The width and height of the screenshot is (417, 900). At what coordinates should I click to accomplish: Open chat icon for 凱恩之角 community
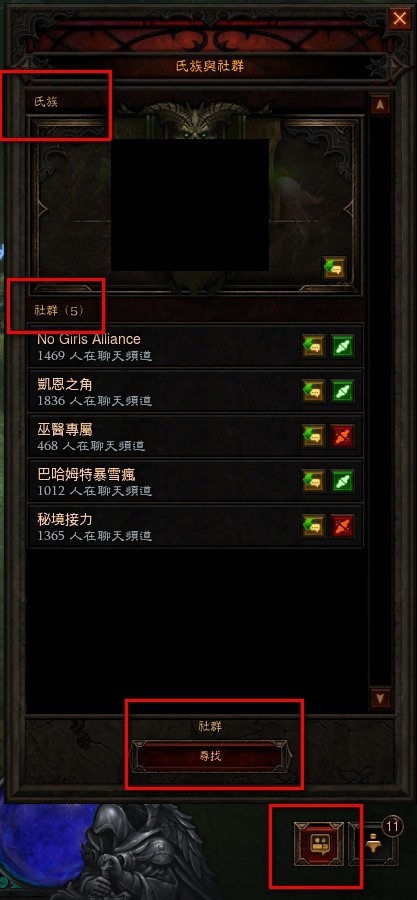coord(314,391)
